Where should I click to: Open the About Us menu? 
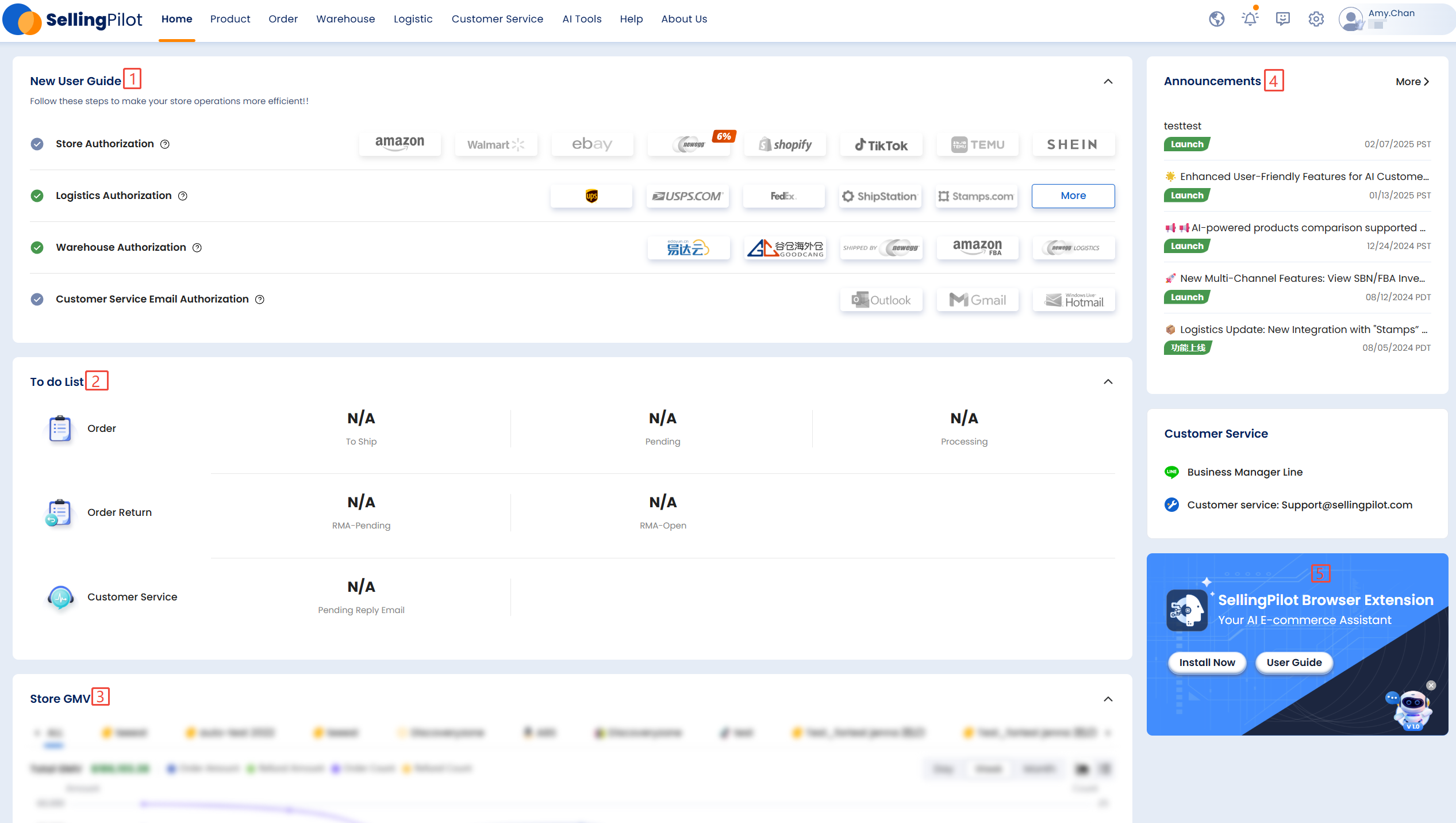pyautogui.click(x=684, y=19)
